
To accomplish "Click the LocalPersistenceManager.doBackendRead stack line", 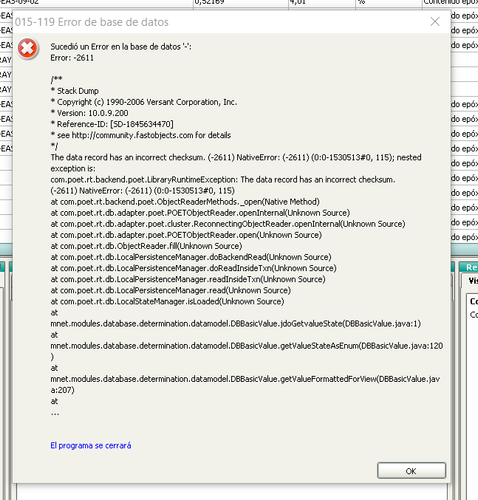I will (191, 257).
